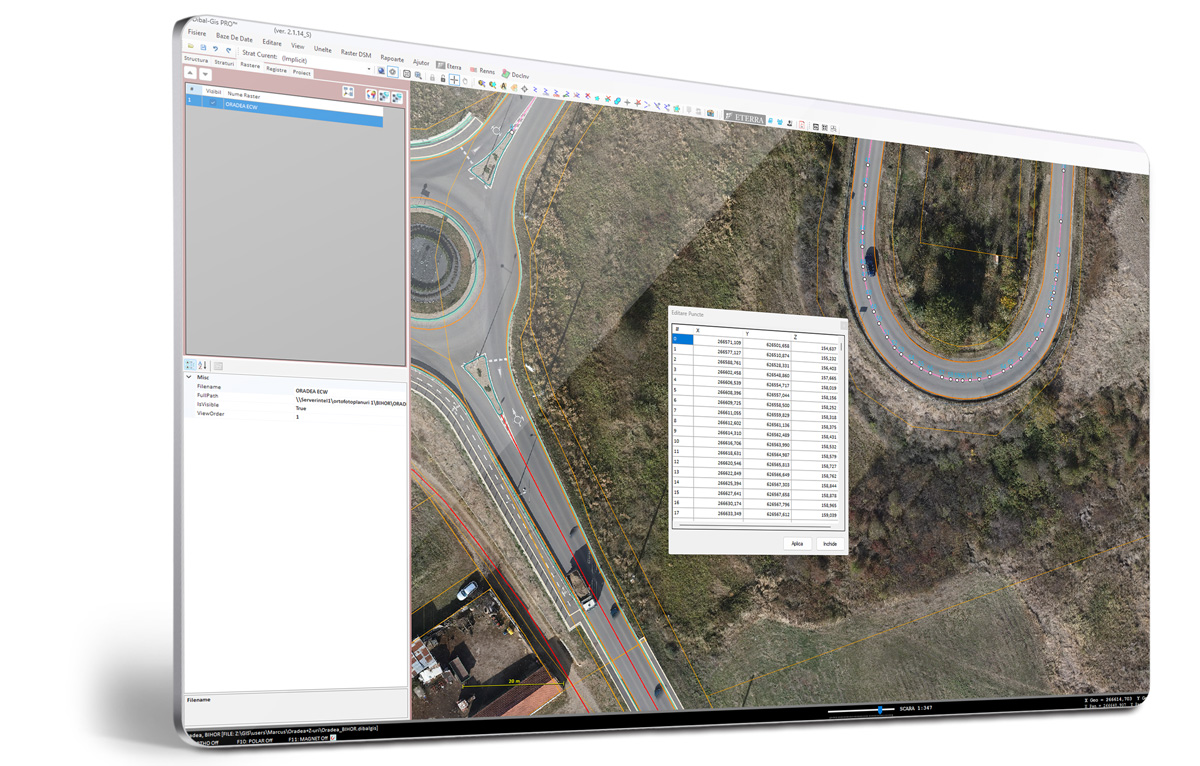Image resolution: width=1200 pixels, height=766 pixels.
Task: Click the categorized properties view icon
Action: coord(191,366)
